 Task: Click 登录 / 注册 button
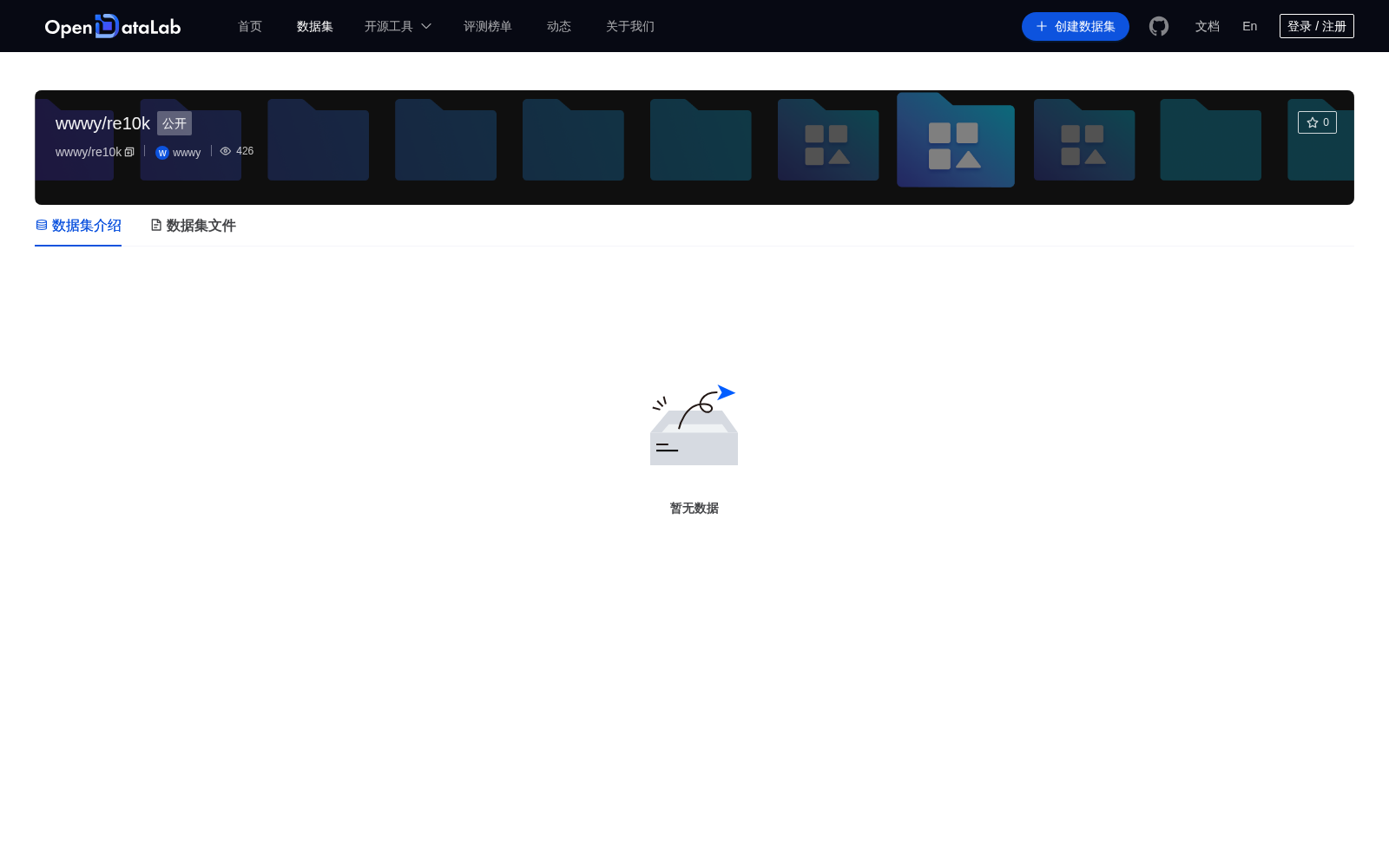tap(1317, 26)
